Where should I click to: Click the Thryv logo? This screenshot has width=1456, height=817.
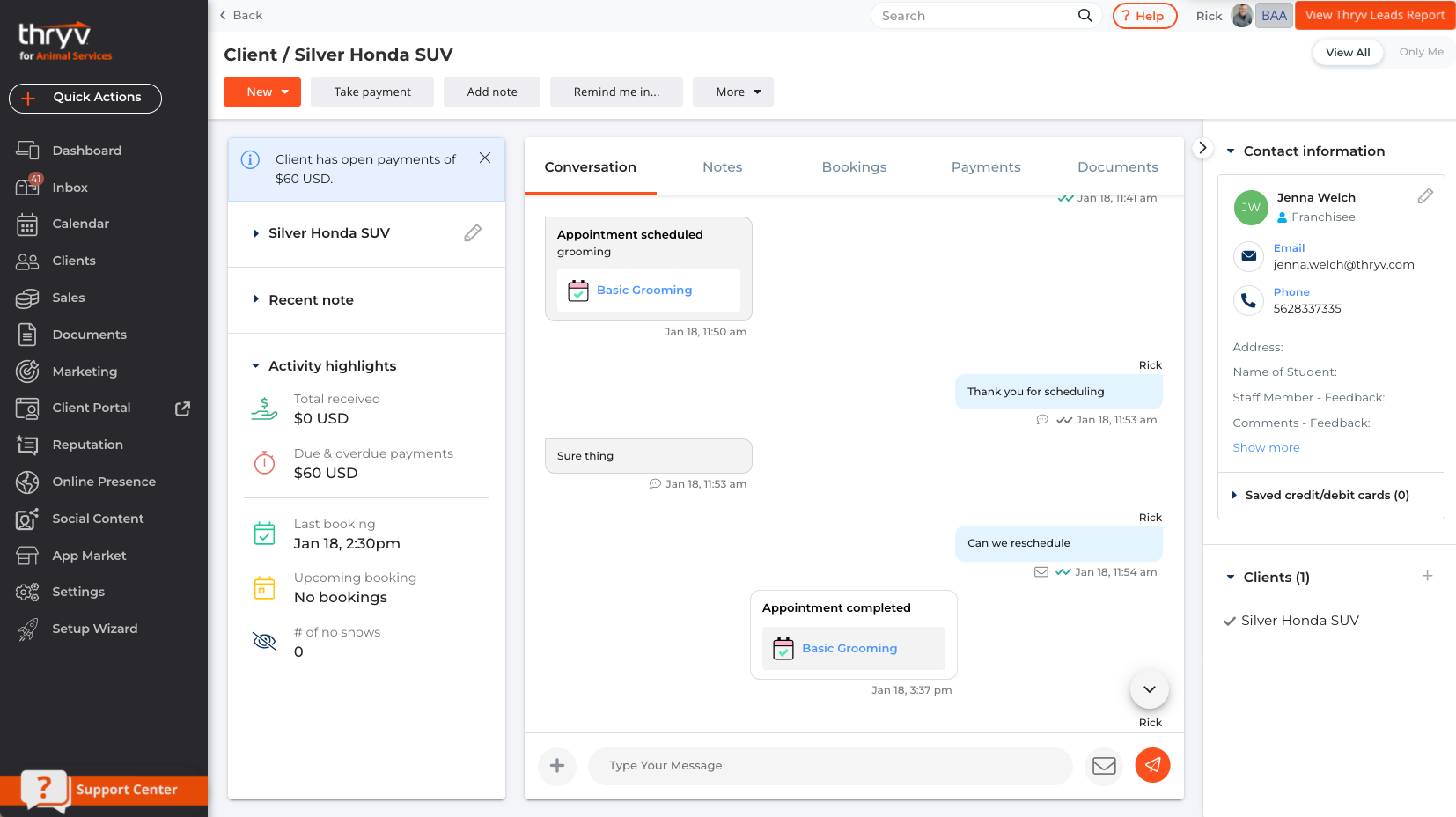click(65, 40)
